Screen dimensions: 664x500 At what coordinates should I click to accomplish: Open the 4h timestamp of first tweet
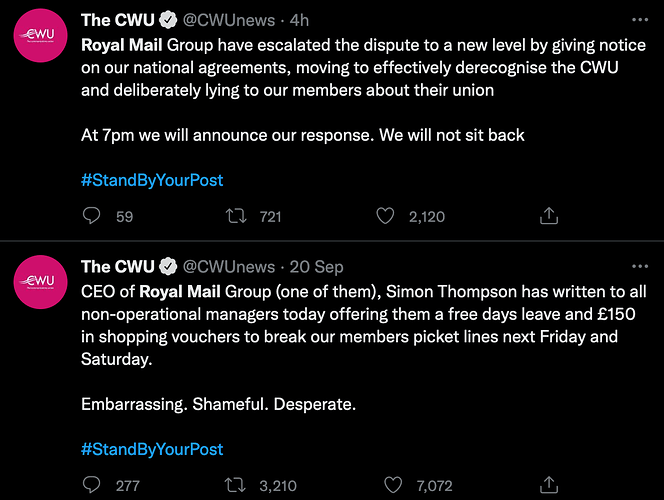click(x=299, y=20)
